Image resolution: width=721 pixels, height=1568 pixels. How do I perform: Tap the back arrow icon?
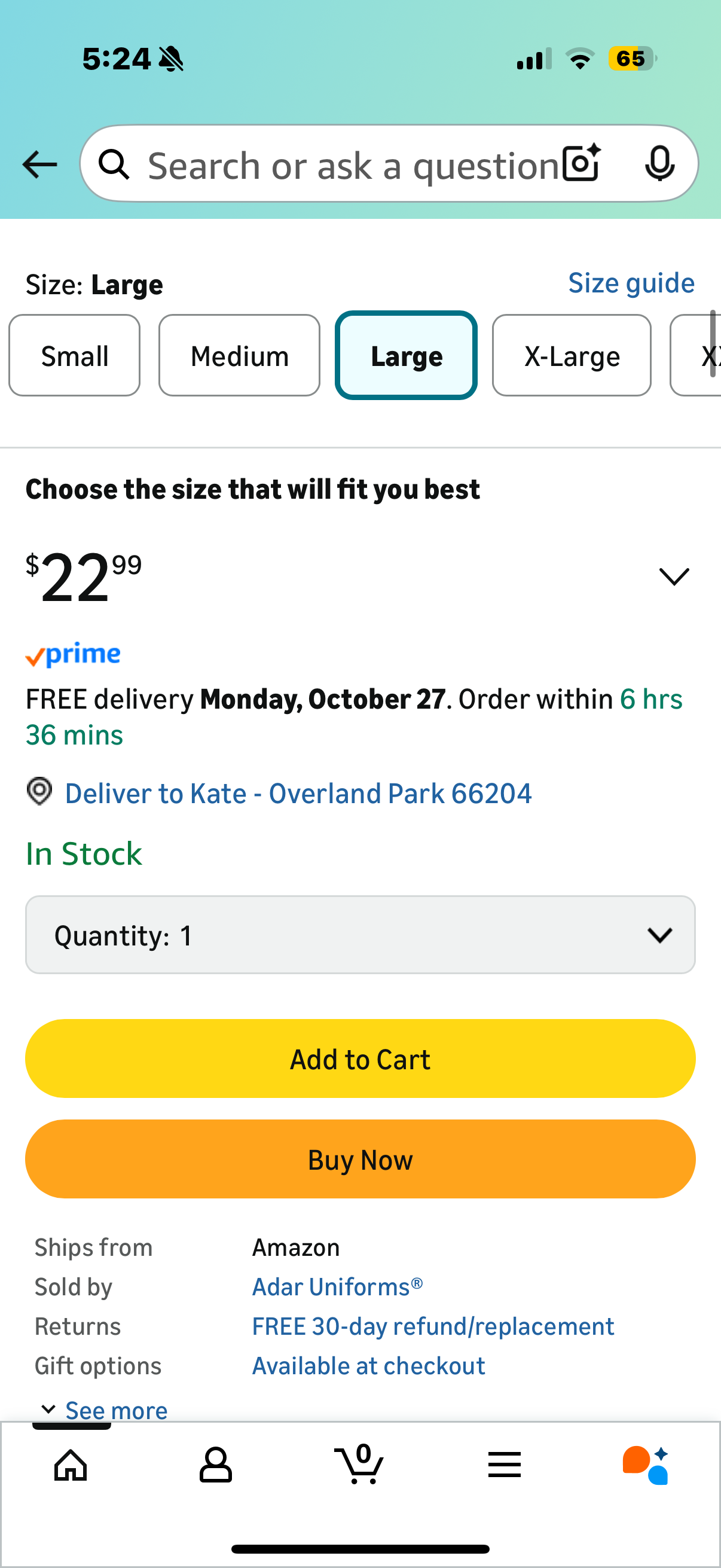coord(39,164)
